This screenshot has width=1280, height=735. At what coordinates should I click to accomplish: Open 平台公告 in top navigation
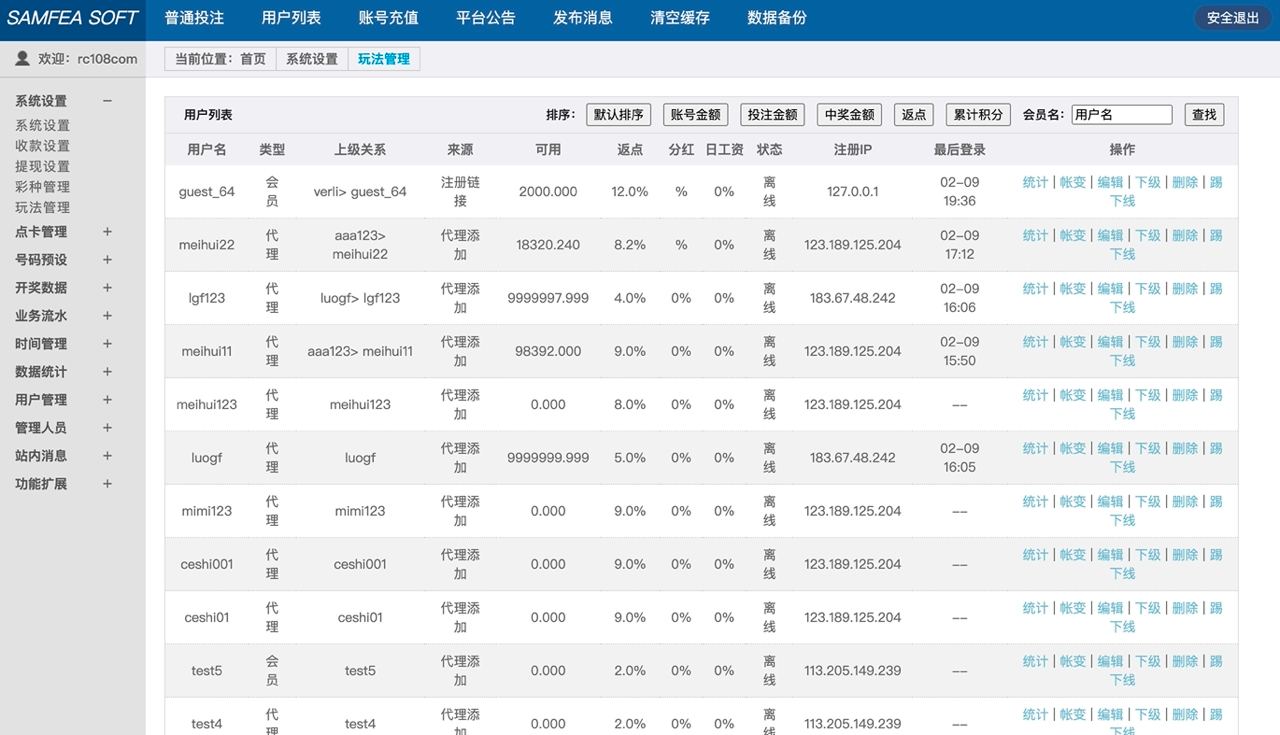[486, 18]
